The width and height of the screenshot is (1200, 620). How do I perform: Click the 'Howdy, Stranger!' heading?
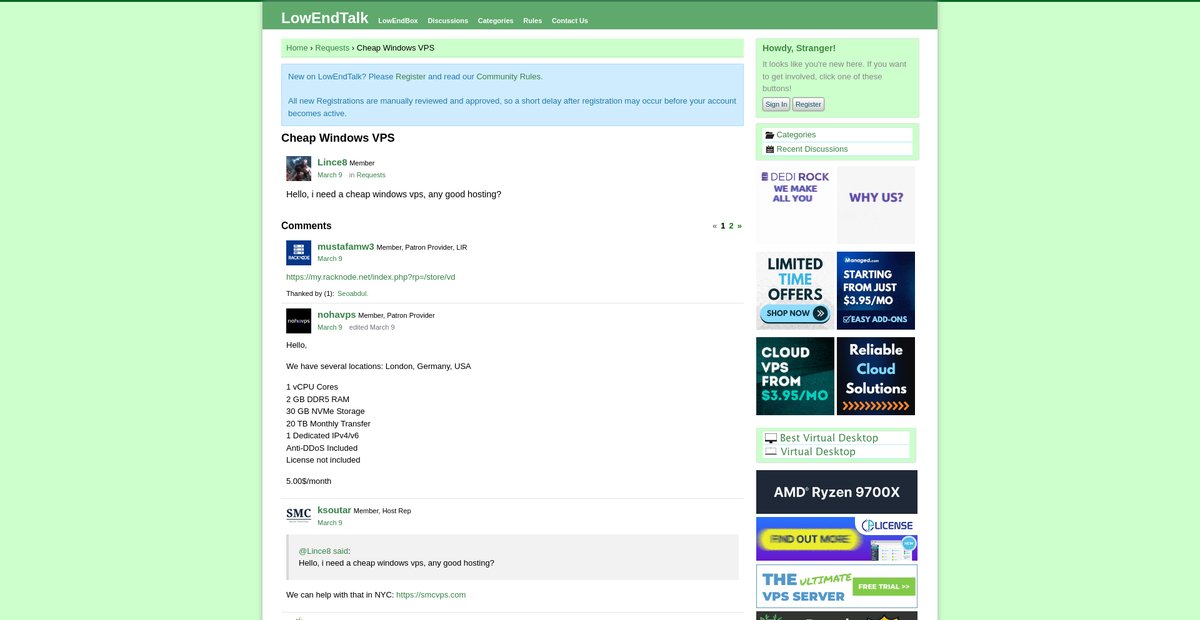(x=799, y=48)
